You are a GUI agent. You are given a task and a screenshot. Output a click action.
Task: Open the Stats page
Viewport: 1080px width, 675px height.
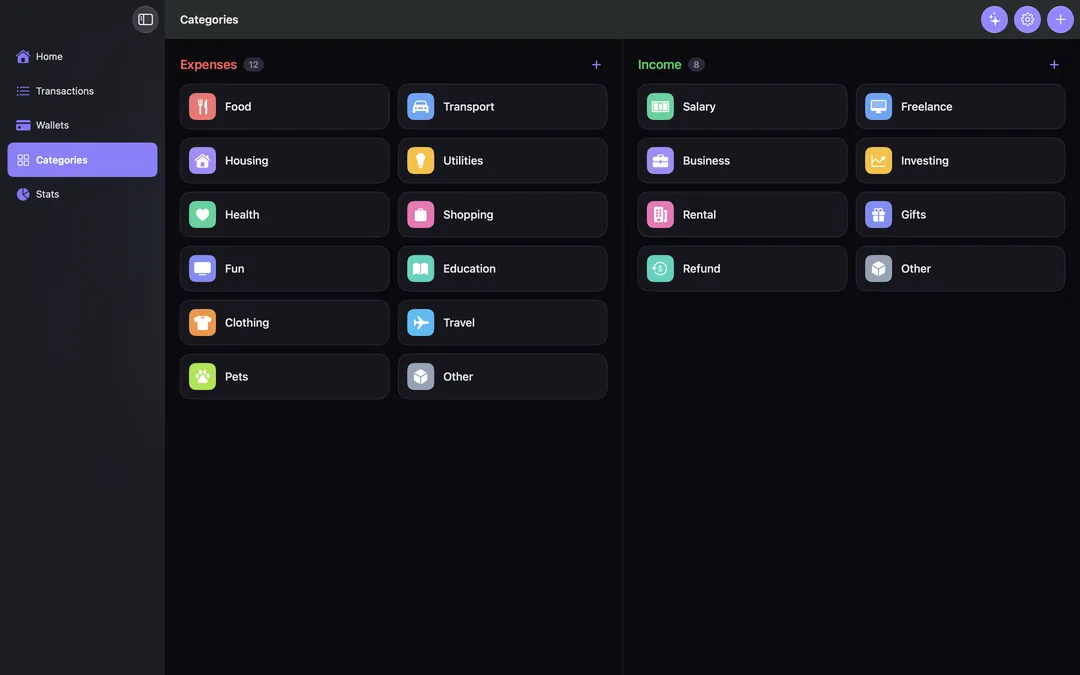click(82, 194)
